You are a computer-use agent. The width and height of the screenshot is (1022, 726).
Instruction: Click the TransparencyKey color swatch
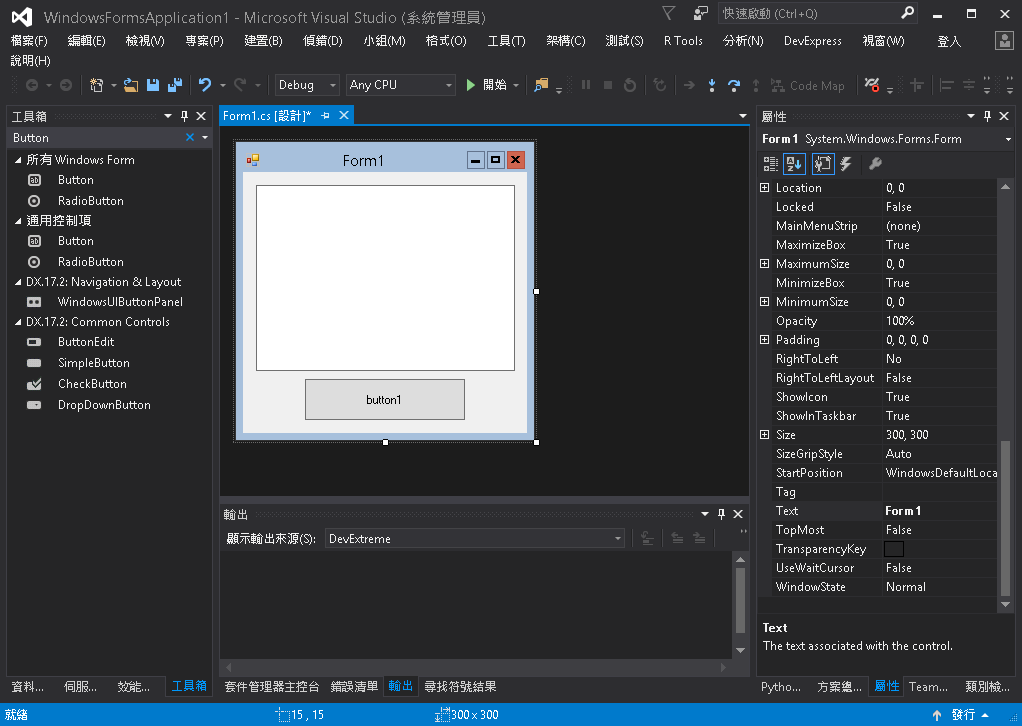893,549
